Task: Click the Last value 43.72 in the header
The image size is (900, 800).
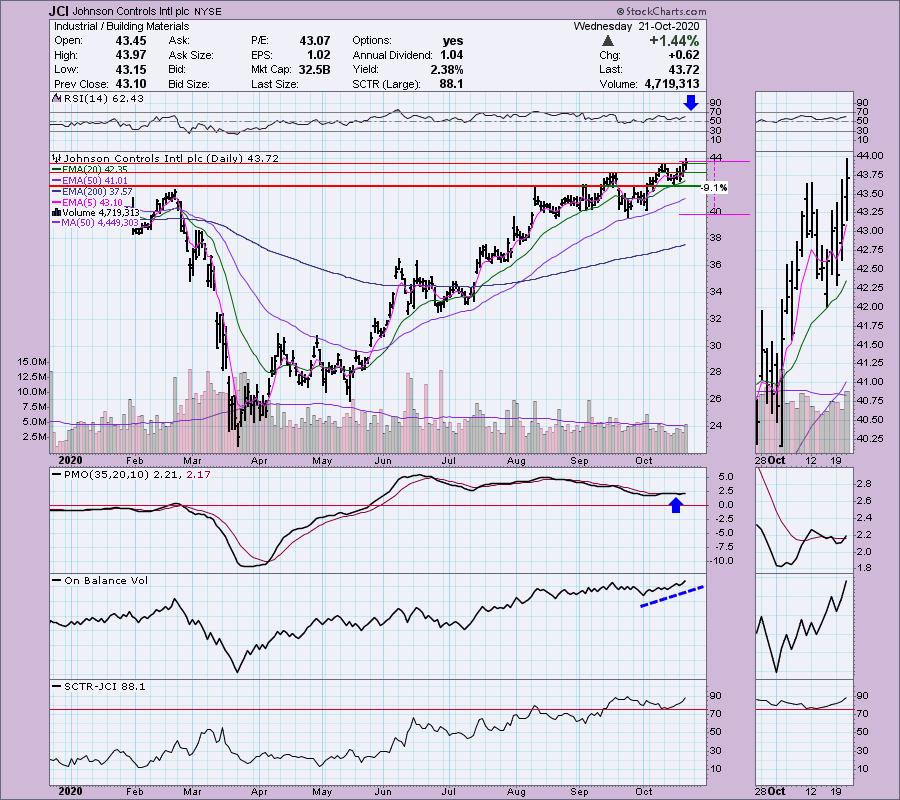Action: pyautogui.click(x=684, y=69)
